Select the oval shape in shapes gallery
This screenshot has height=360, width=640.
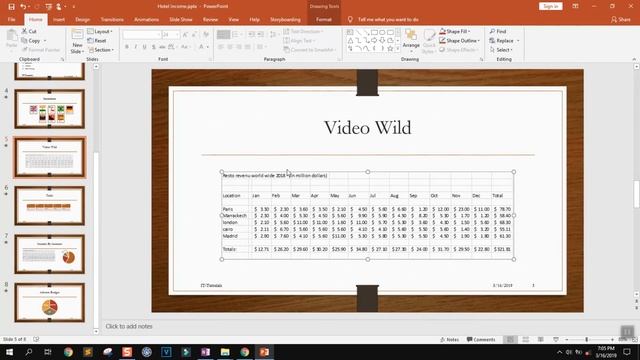click(382, 32)
